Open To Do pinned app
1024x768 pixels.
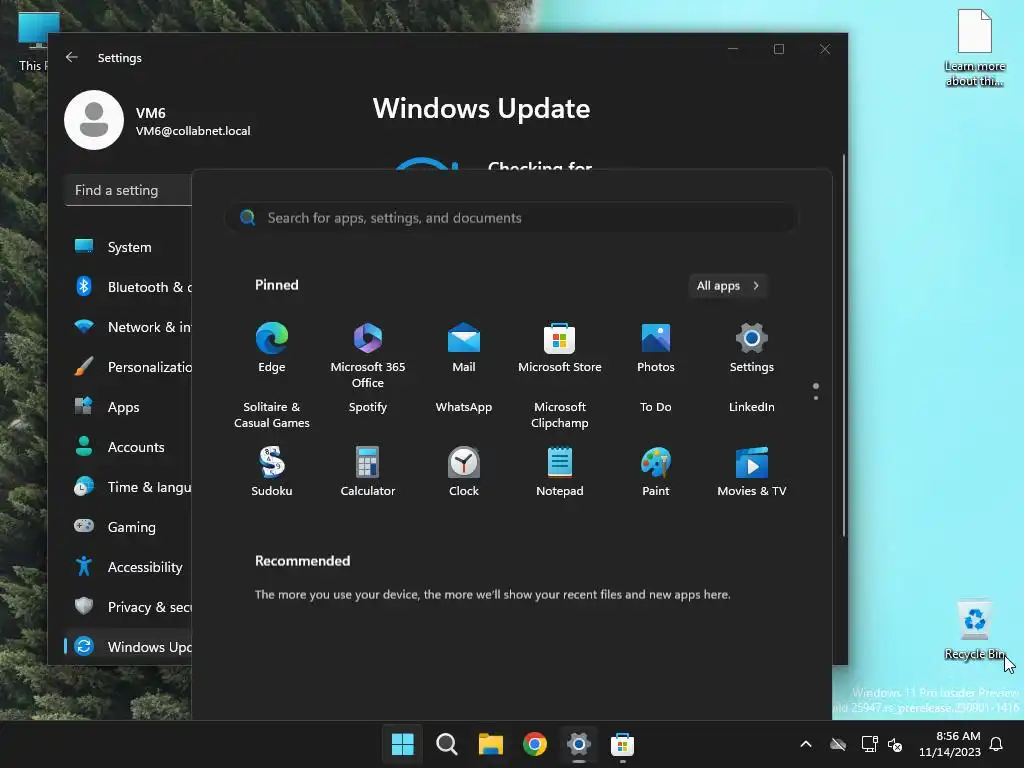coord(656,407)
